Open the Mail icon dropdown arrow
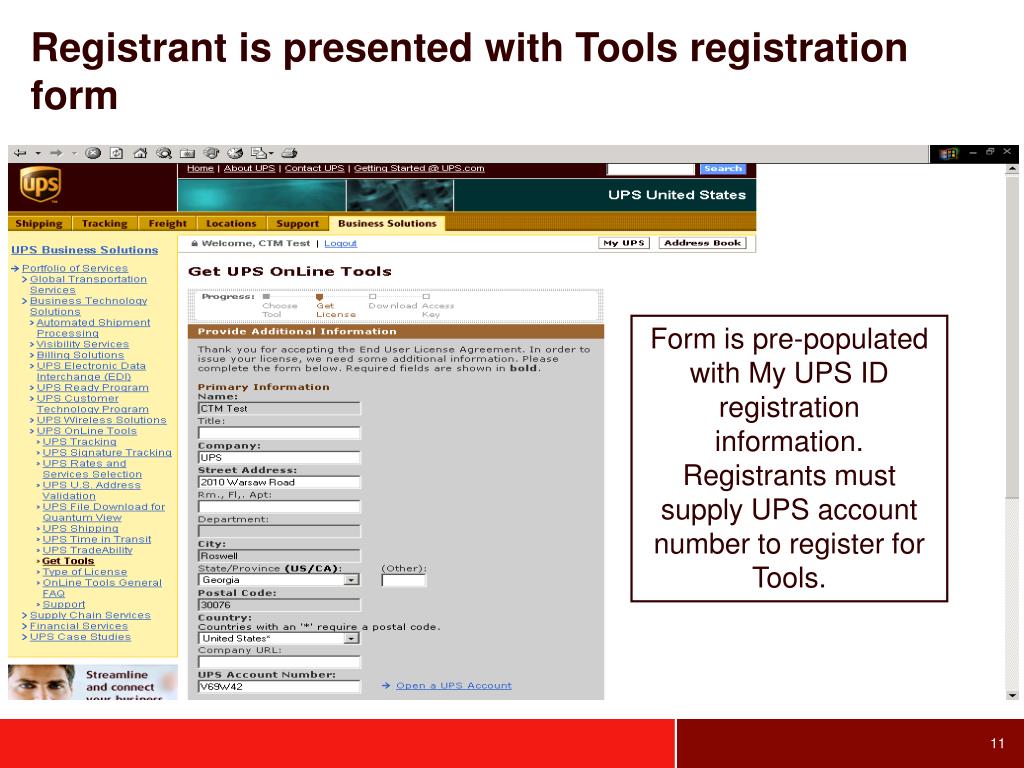 [271, 153]
